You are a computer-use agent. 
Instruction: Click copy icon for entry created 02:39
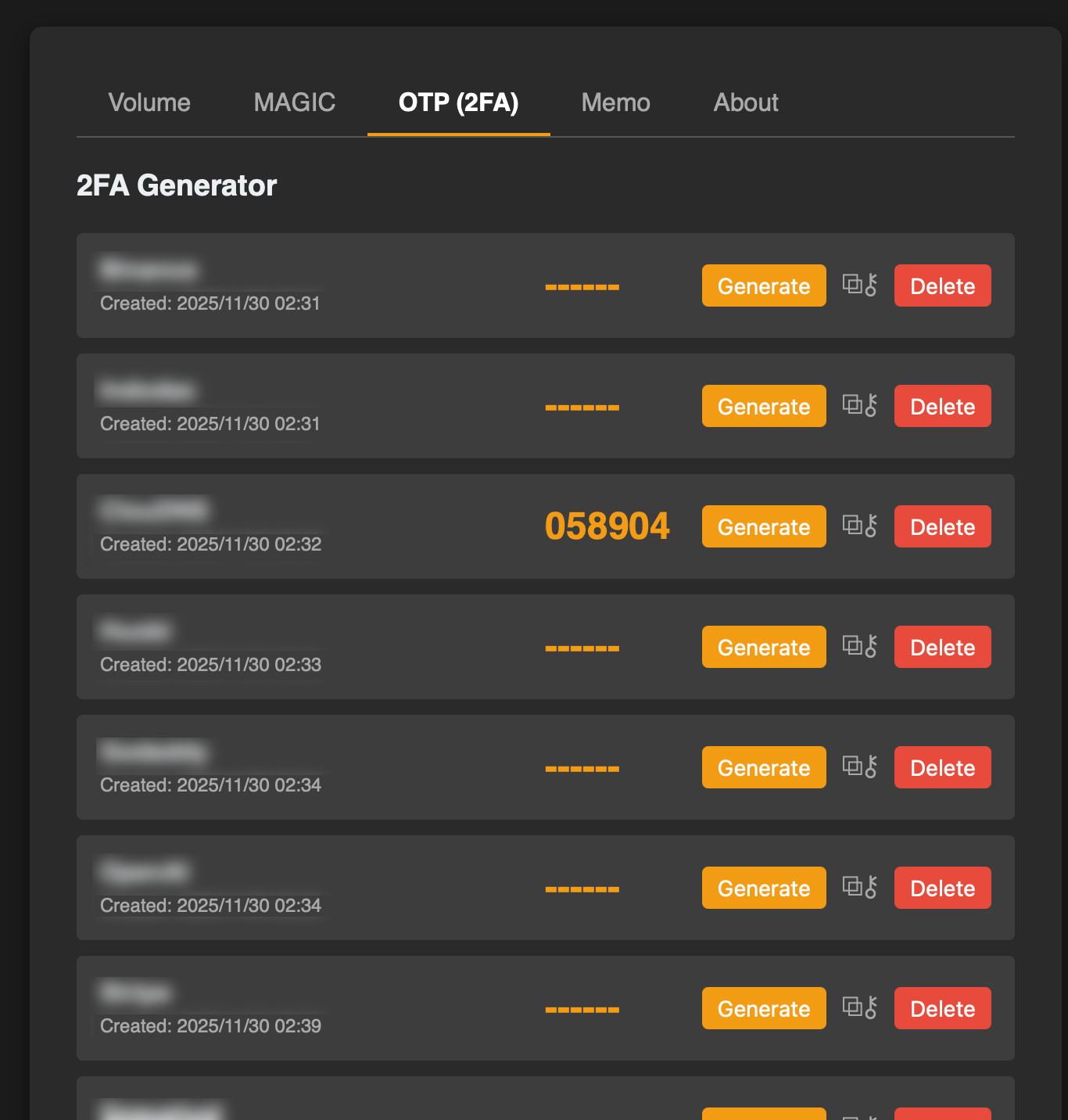[852, 1007]
